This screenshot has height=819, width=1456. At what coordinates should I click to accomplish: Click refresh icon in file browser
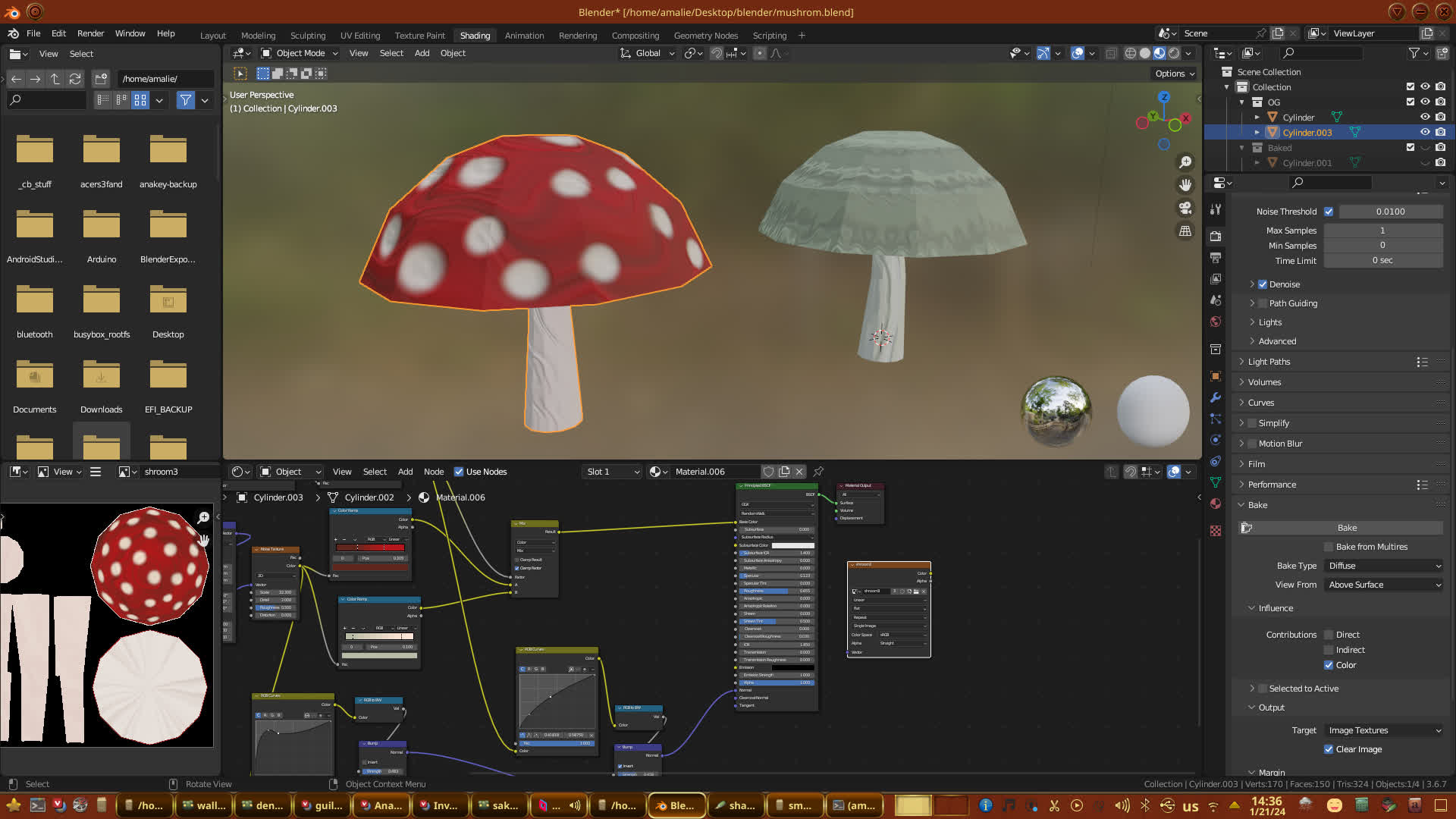pyautogui.click(x=75, y=79)
